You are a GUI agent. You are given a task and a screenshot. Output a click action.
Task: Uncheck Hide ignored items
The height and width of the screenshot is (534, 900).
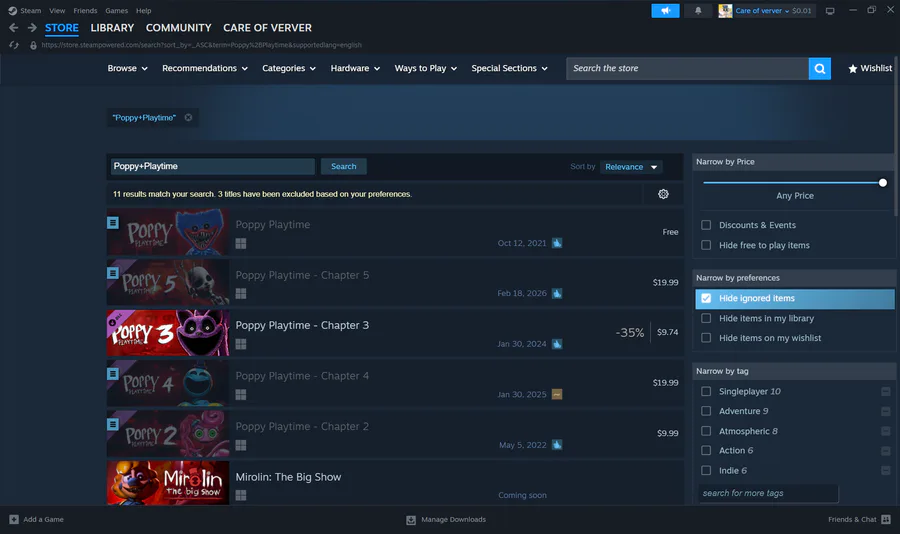pyautogui.click(x=706, y=299)
